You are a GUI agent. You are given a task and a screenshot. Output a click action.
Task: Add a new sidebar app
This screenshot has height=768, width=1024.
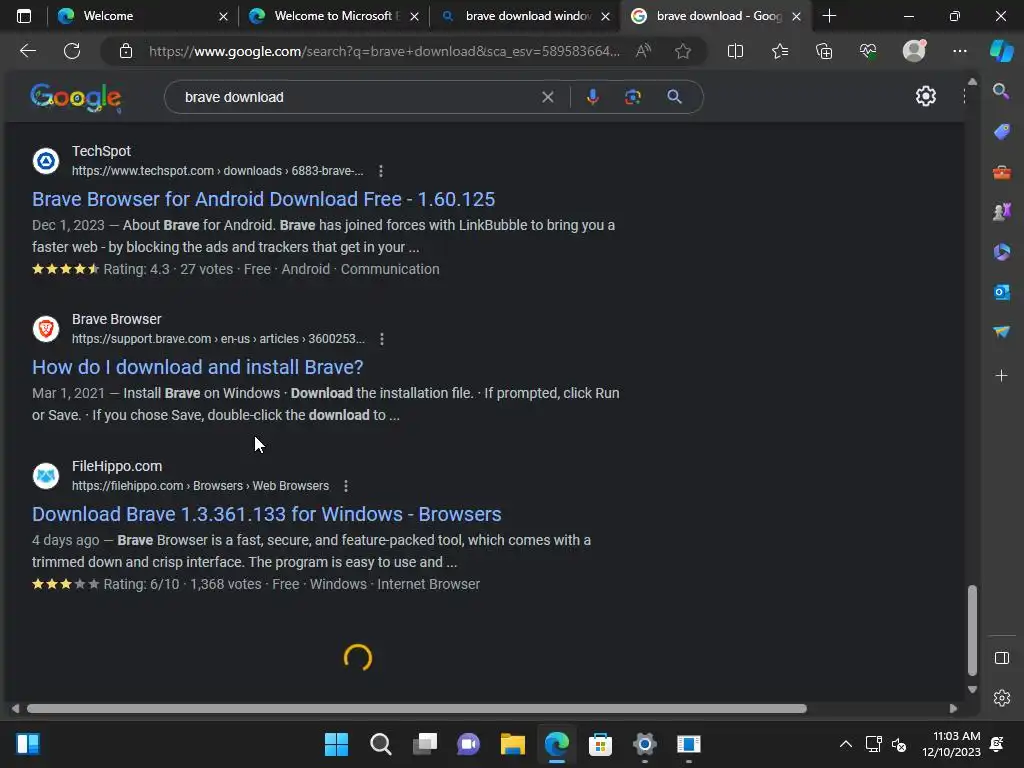(1001, 376)
